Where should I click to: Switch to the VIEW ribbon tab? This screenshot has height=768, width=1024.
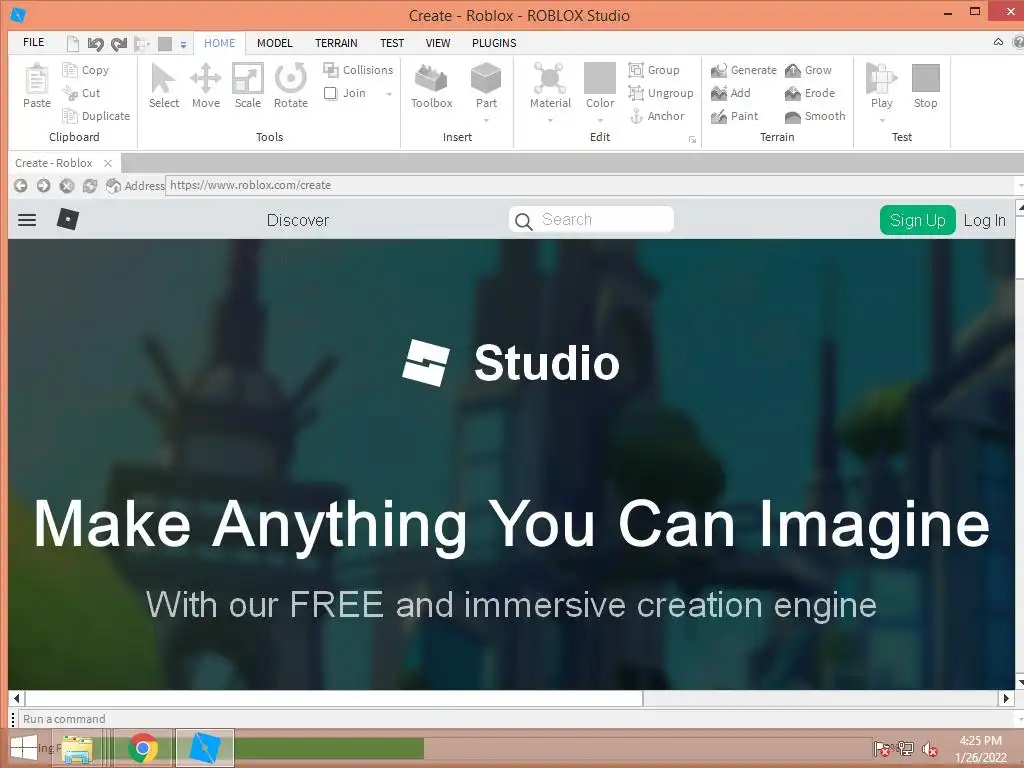(438, 43)
